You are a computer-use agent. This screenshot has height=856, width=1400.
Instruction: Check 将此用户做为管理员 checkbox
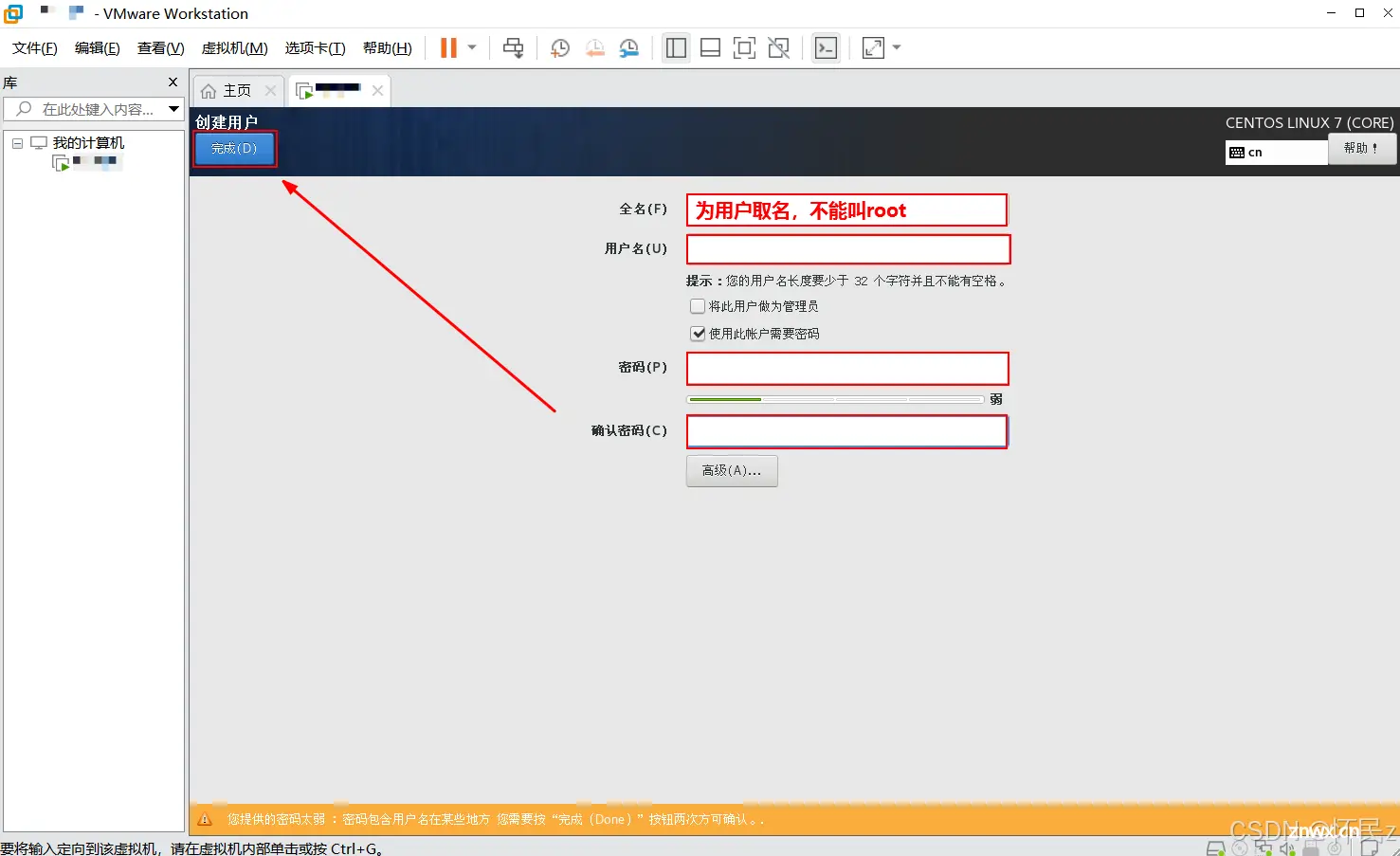point(698,306)
